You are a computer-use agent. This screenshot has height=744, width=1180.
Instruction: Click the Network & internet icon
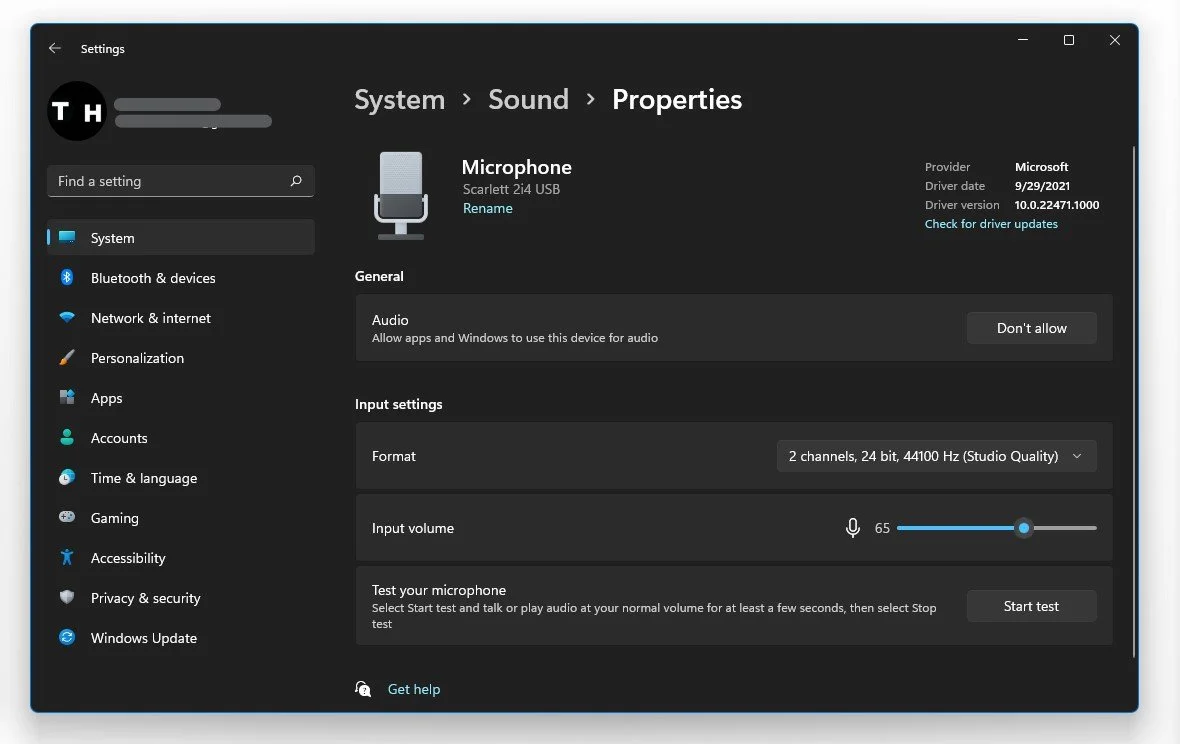point(66,318)
